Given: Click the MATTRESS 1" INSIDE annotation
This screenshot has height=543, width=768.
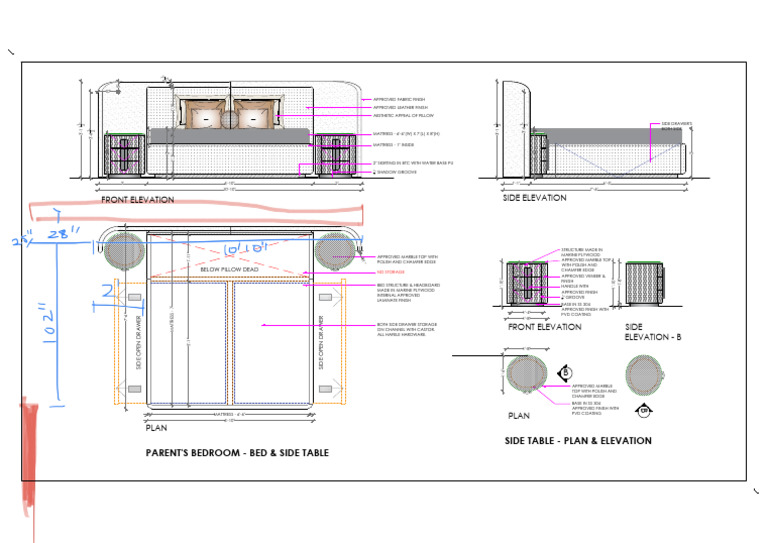Looking at the screenshot, I should click(393, 145).
